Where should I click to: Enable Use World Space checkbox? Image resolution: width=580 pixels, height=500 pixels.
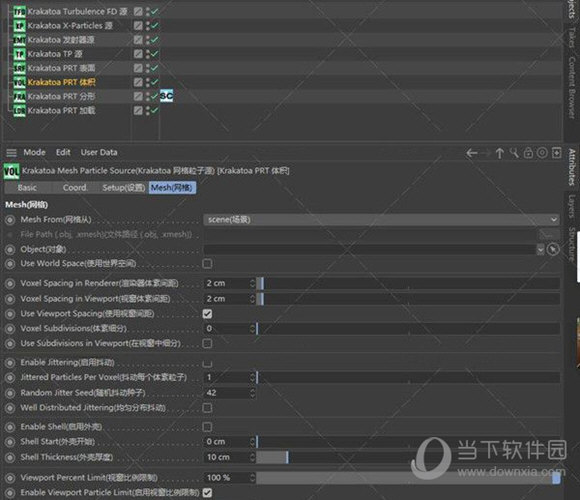pyautogui.click(x=208, y=264)
